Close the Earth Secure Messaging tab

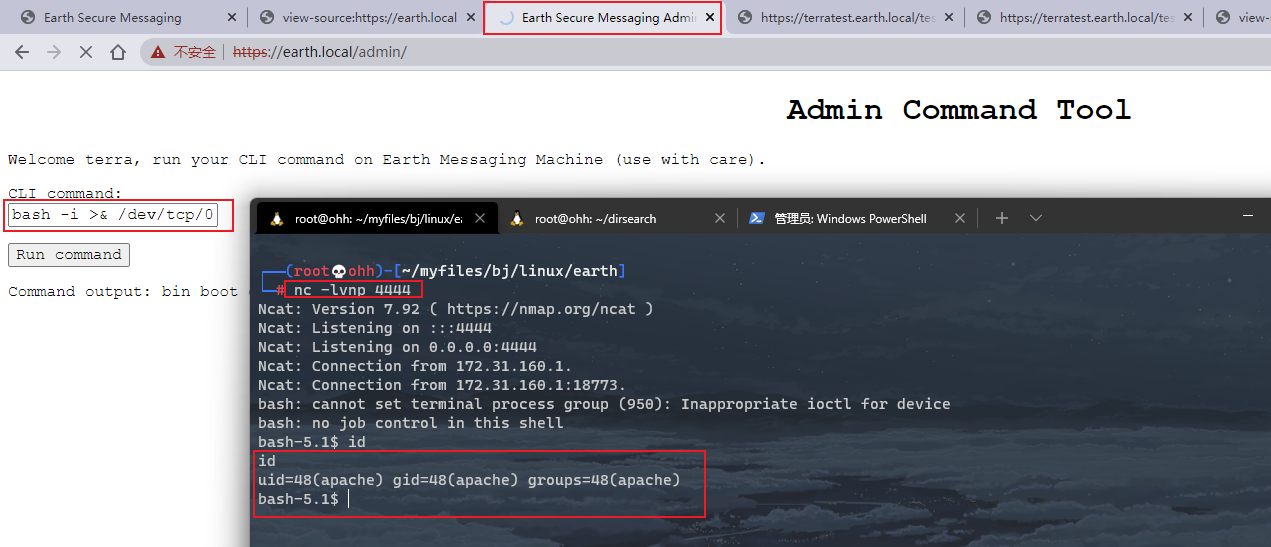tap(232, 17)
